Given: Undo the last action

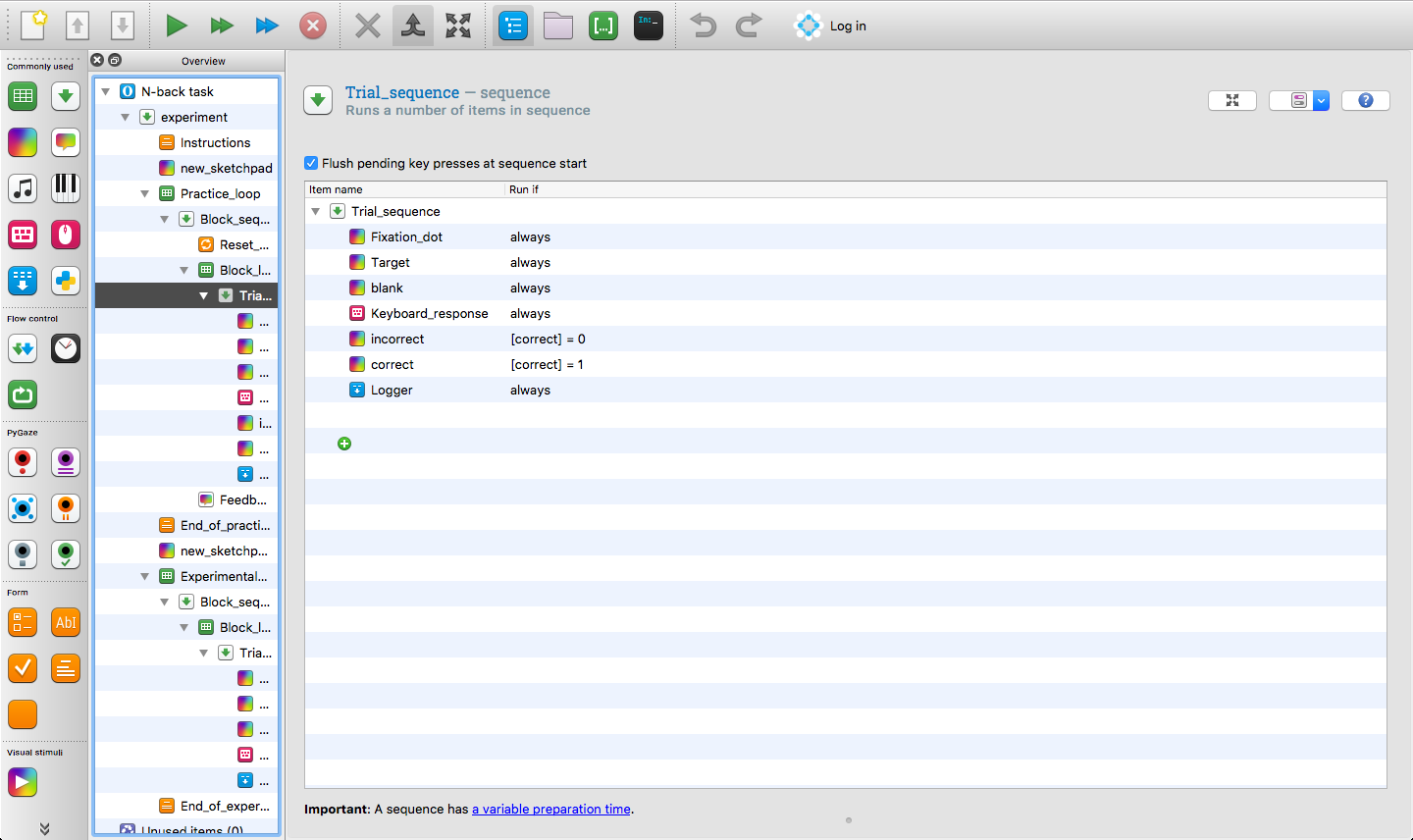Looking at the screenshot, I should pos(704,26).
